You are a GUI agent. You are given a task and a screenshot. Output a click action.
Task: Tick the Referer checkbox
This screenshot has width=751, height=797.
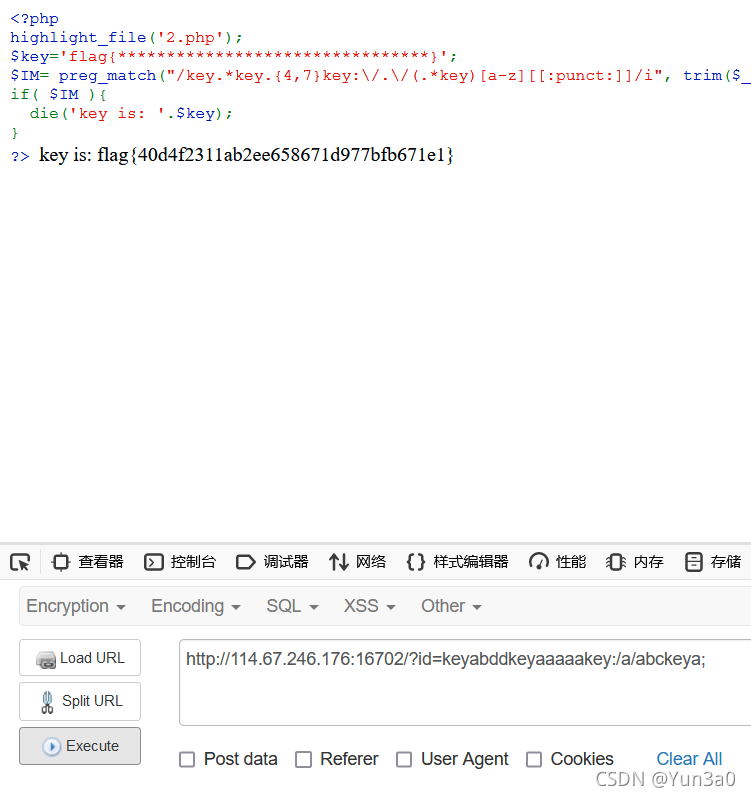click(x=303, y=759)
